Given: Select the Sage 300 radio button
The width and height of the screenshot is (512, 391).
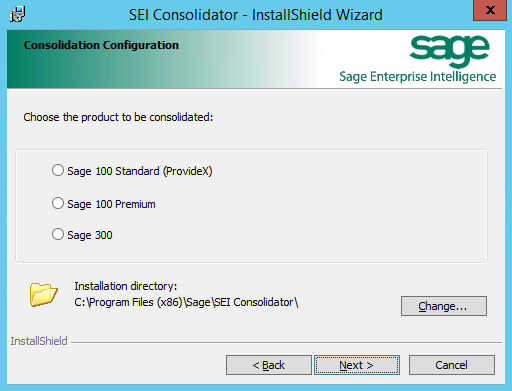Looking at the screenshot, I should 58,234.
